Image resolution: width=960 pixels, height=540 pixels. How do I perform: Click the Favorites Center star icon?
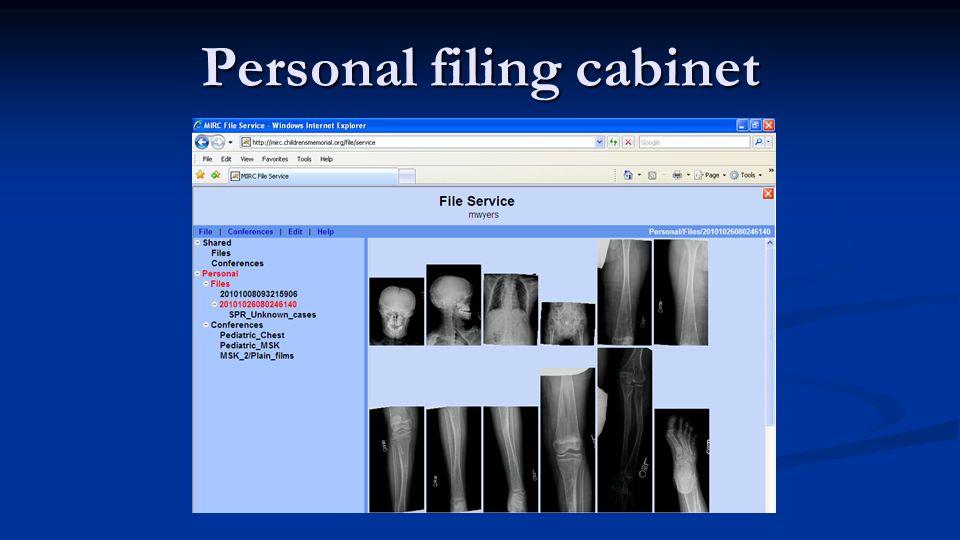pos(200,175)
